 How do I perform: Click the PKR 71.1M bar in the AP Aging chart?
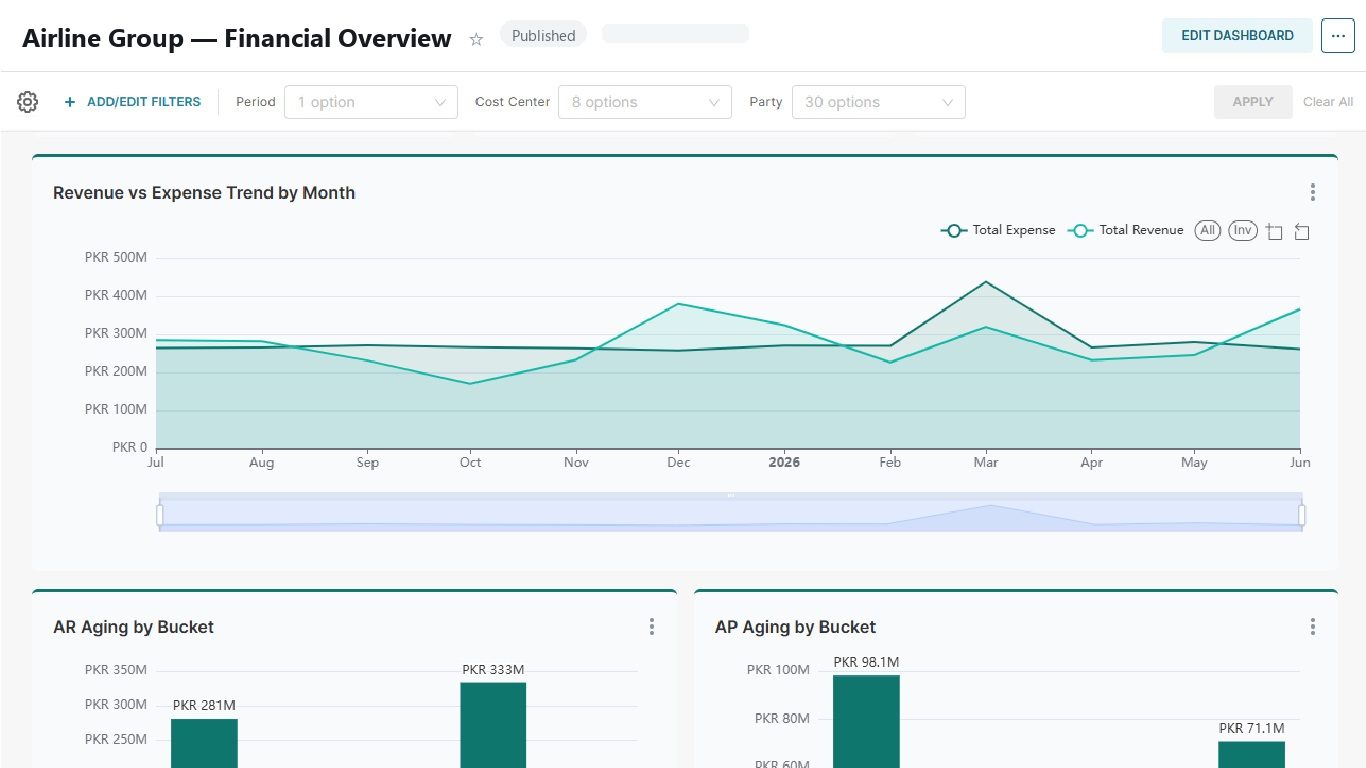tap(1251, 754)
